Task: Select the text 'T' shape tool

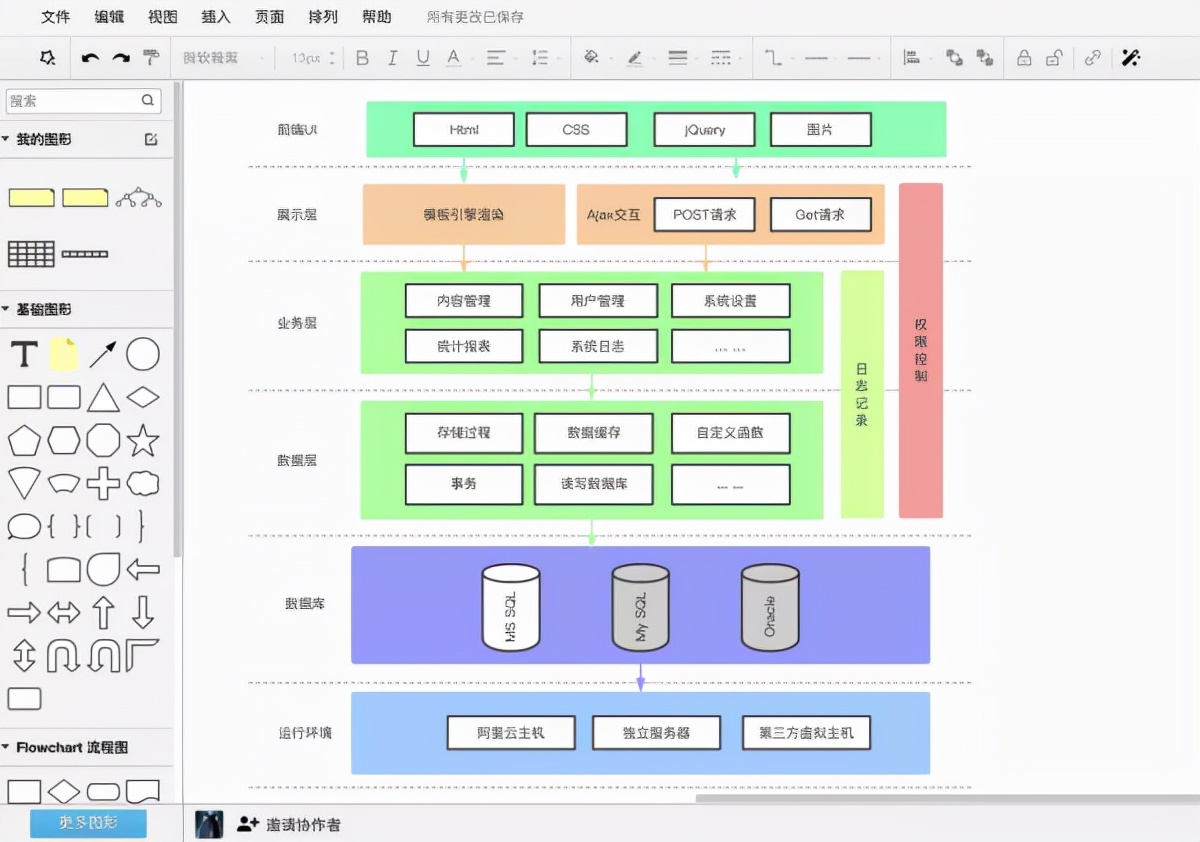Action: coord(24,354)
